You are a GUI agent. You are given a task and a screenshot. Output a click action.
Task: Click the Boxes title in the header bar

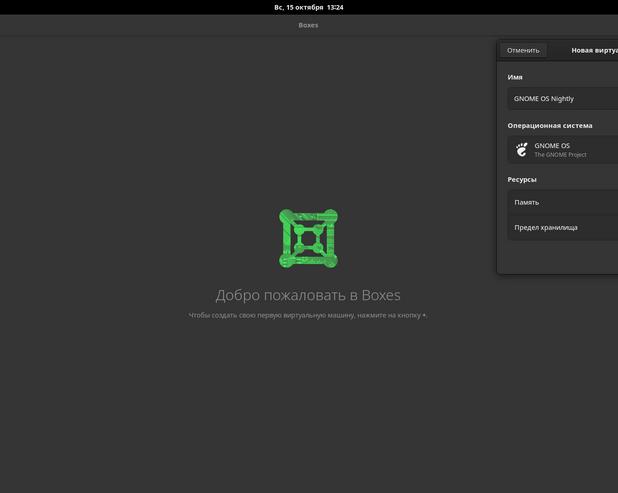click(x=308, y=25)
